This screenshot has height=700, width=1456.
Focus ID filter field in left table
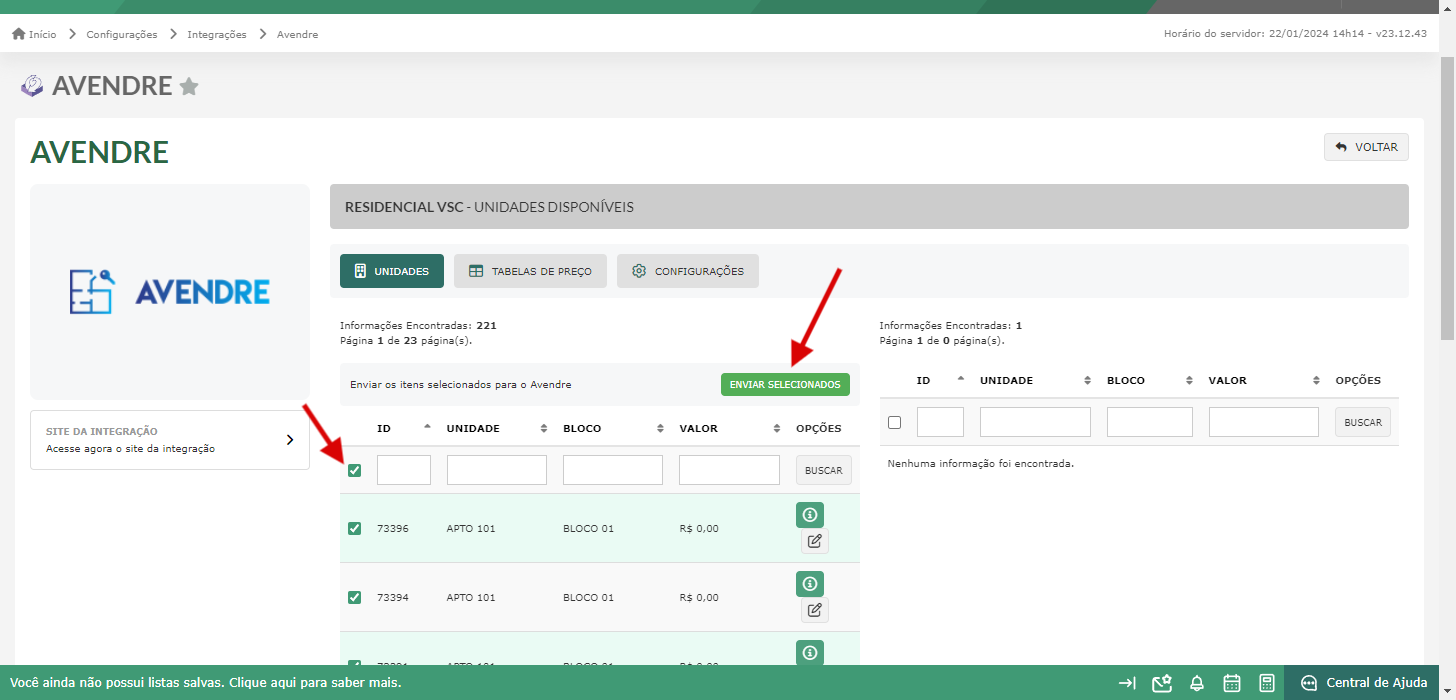point(404,470)
